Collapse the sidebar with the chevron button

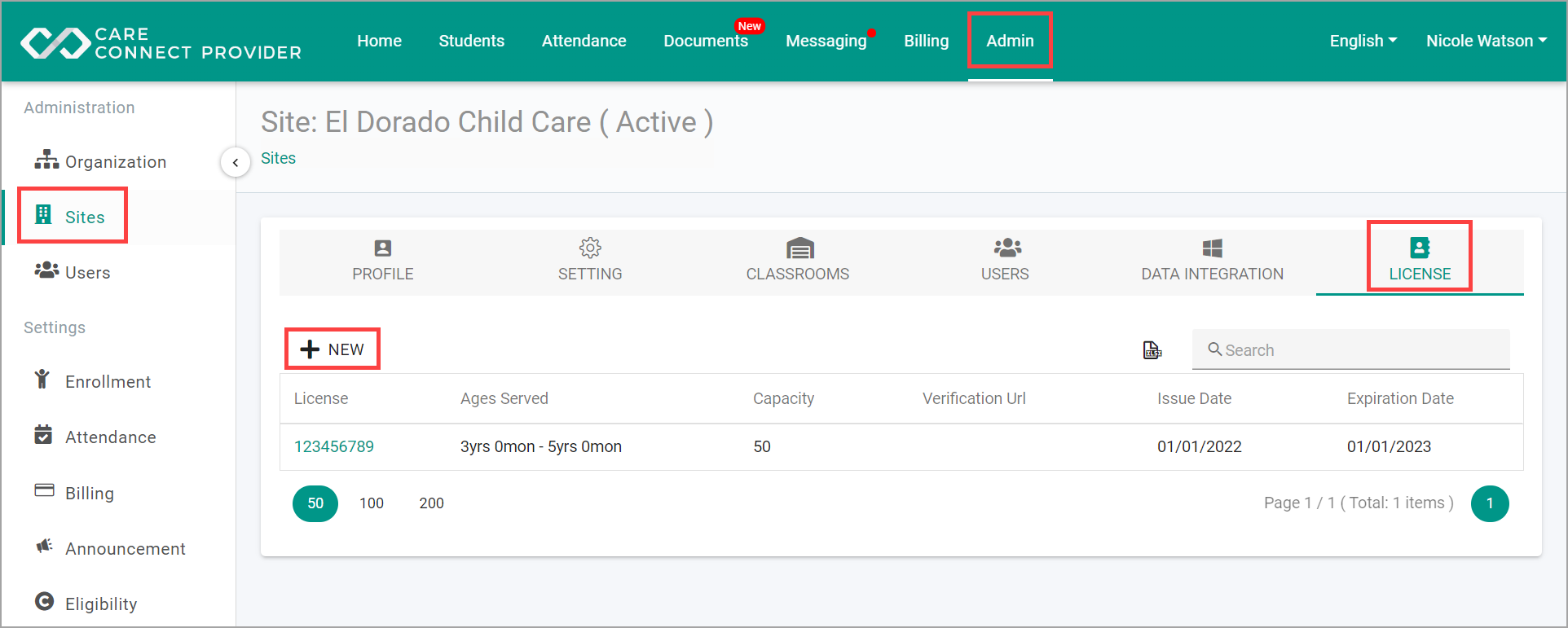(236, 162)
